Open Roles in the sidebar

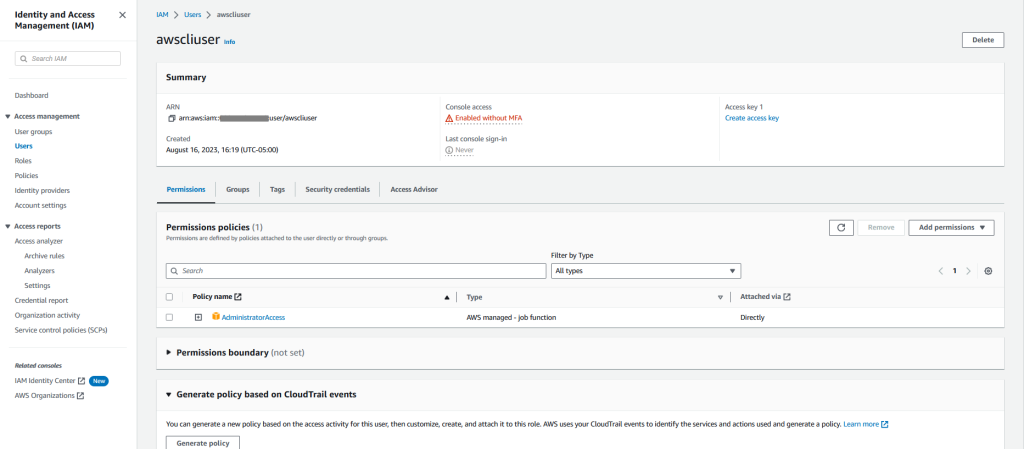23,161
